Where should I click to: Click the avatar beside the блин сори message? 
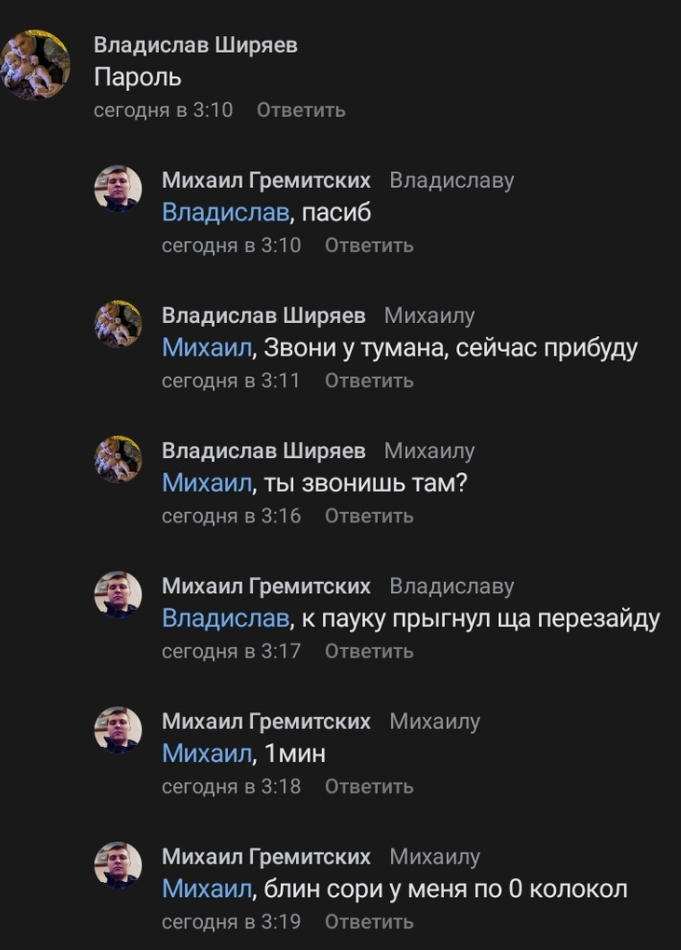pyautogui.click(x=118, y=865)
